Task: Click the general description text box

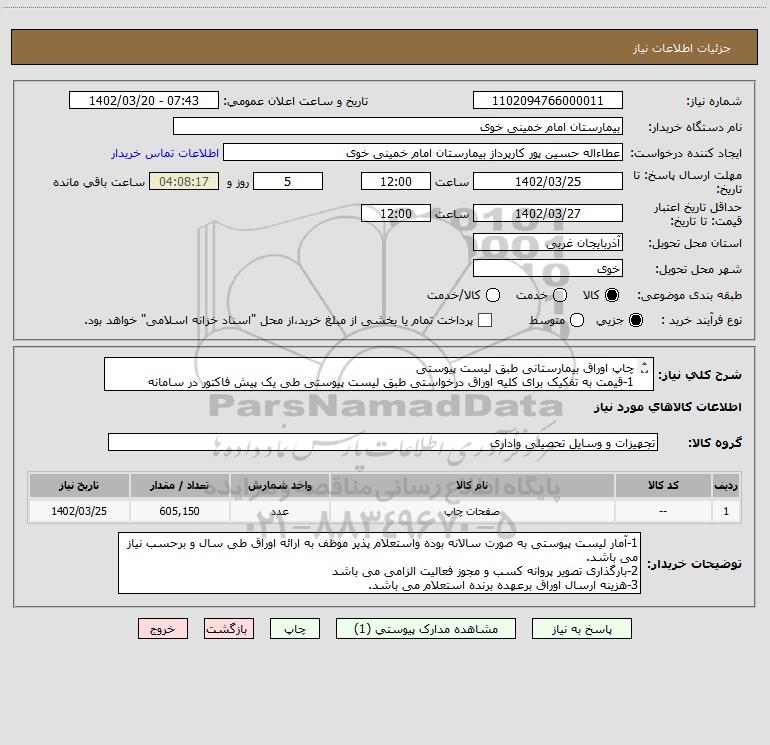Action: pyautogui.click(x=379, y=374)
